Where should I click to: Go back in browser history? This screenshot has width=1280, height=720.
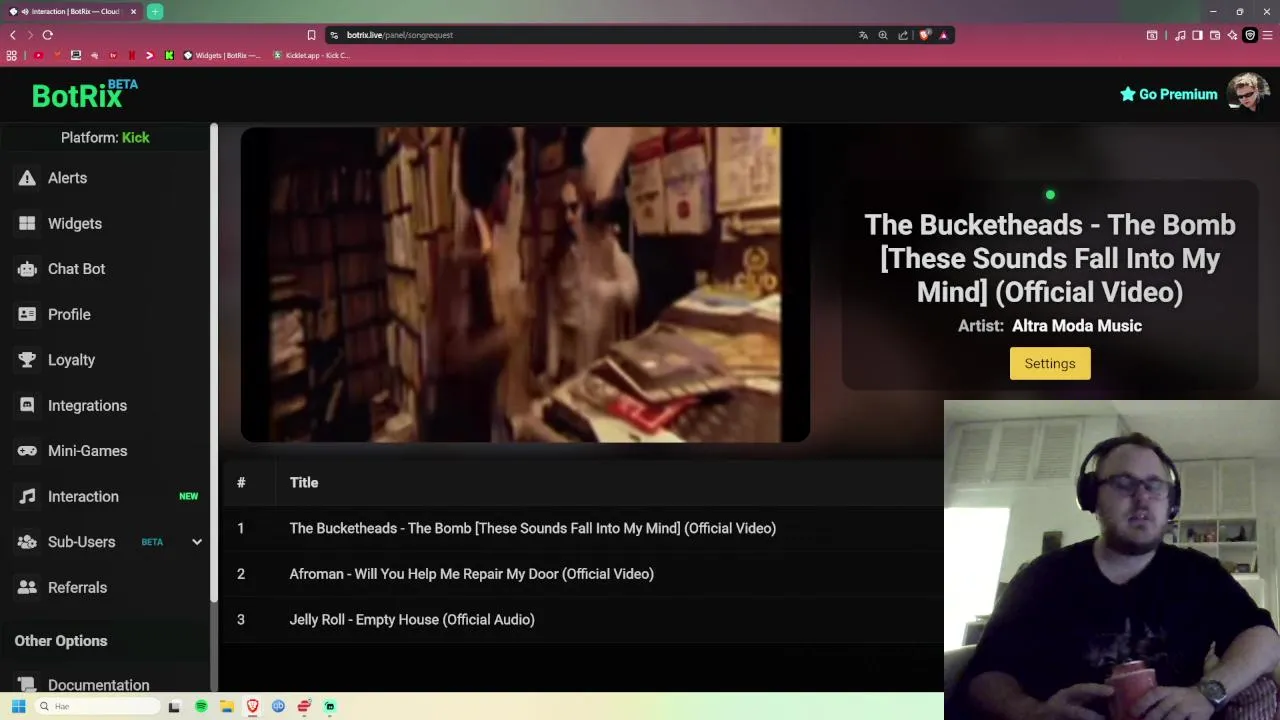click(13, 35)
